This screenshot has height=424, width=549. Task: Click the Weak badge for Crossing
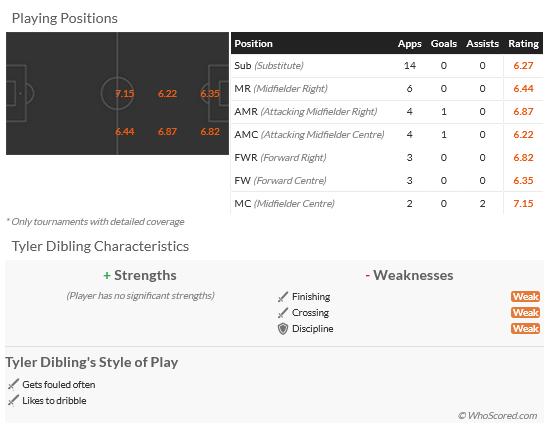[x=525, y=313]
